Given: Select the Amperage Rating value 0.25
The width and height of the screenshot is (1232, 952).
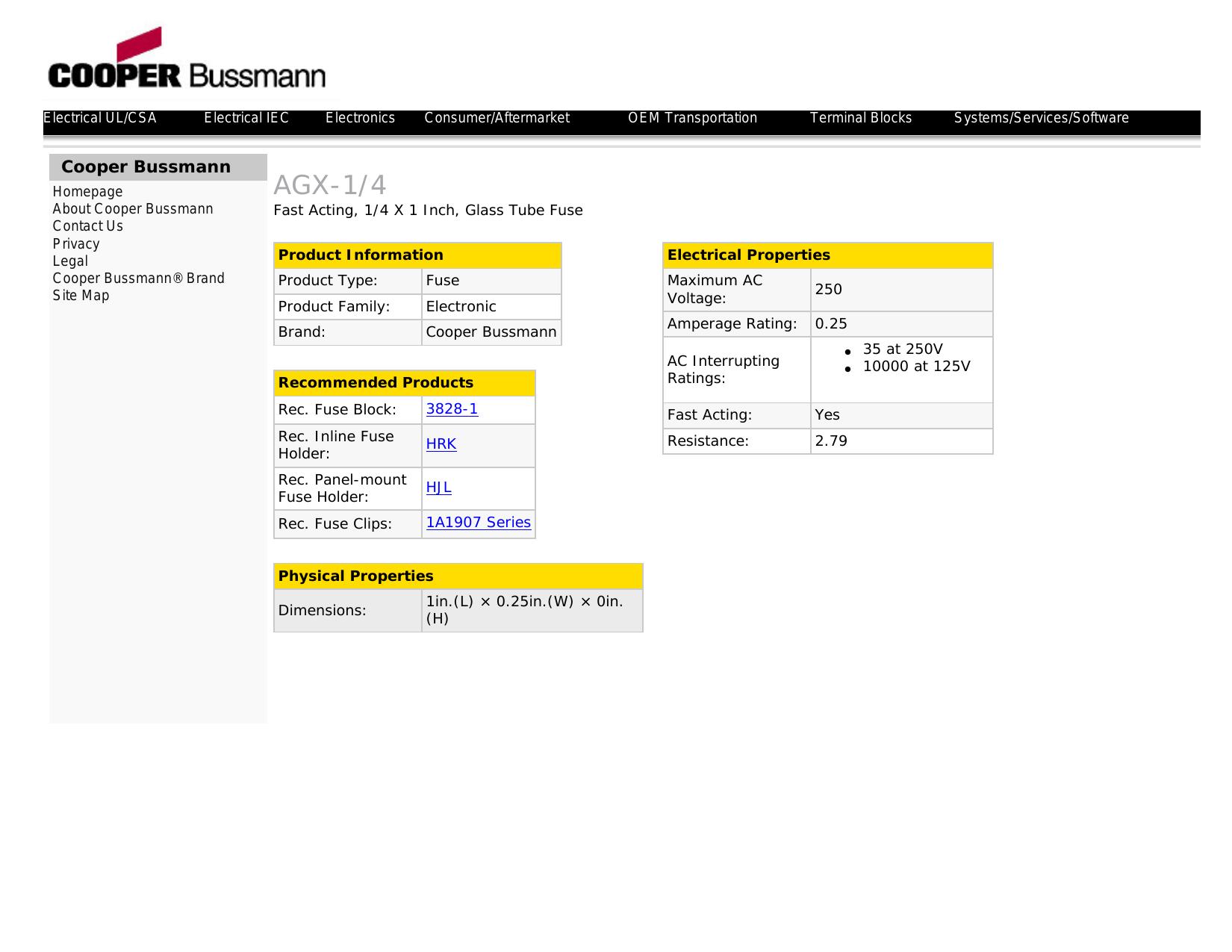Looking at the screenshot, I should click(x=831, y=324).
